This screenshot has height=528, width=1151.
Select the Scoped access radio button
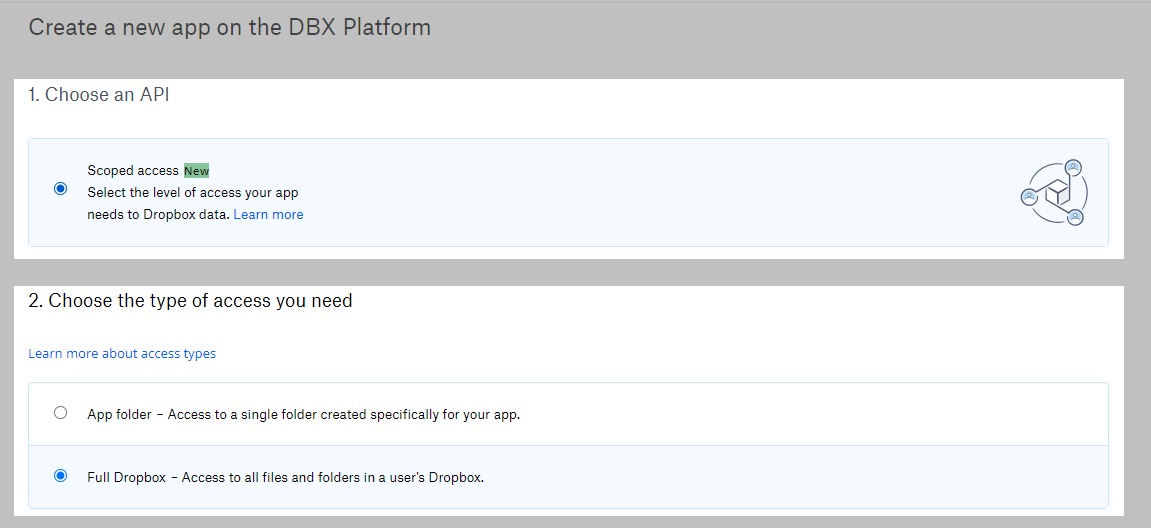click(61, 188)
